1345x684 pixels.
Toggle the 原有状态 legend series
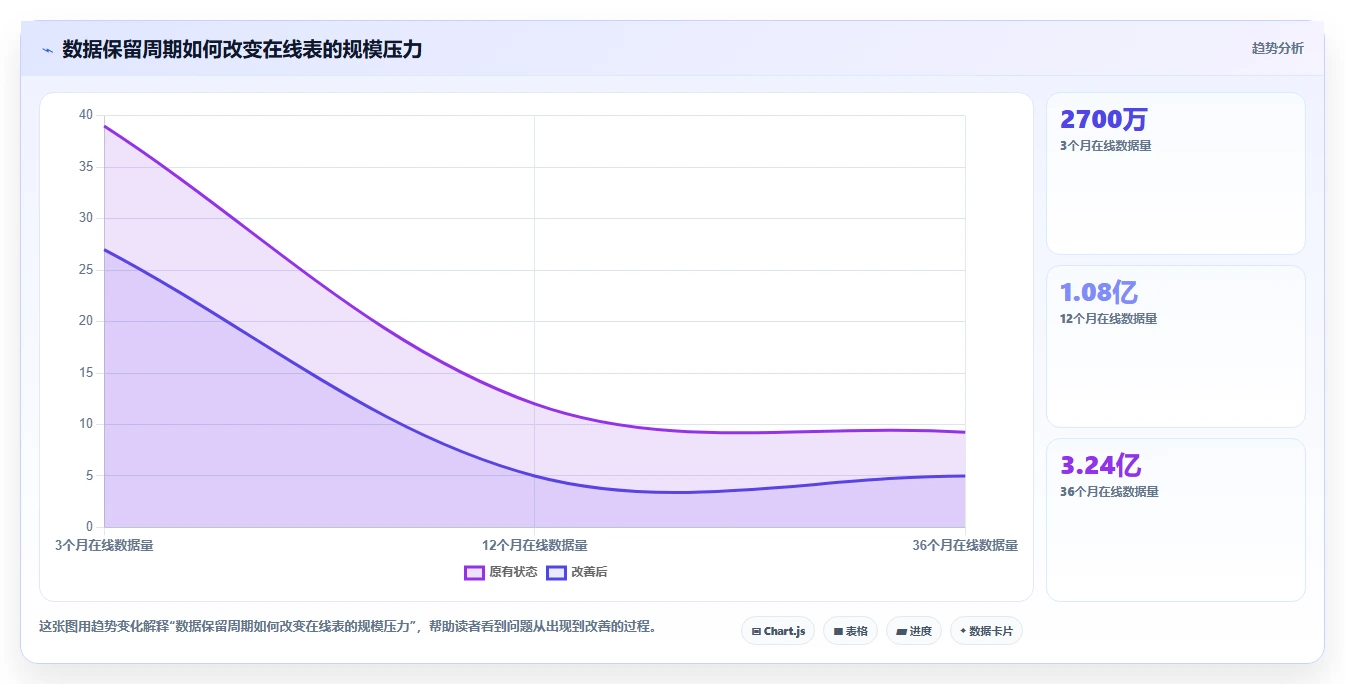501,572
